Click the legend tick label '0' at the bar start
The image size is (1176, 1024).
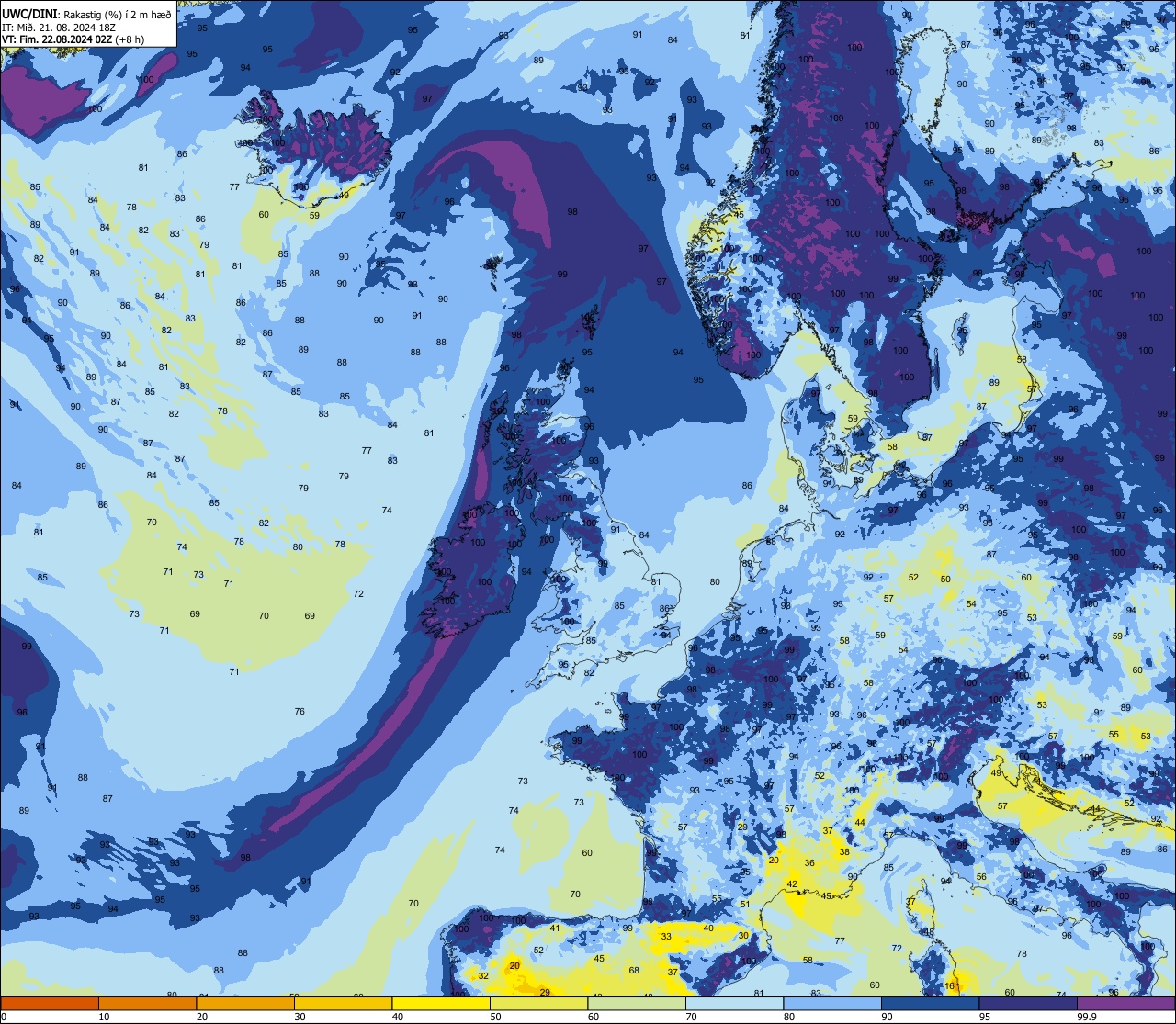4,1017
